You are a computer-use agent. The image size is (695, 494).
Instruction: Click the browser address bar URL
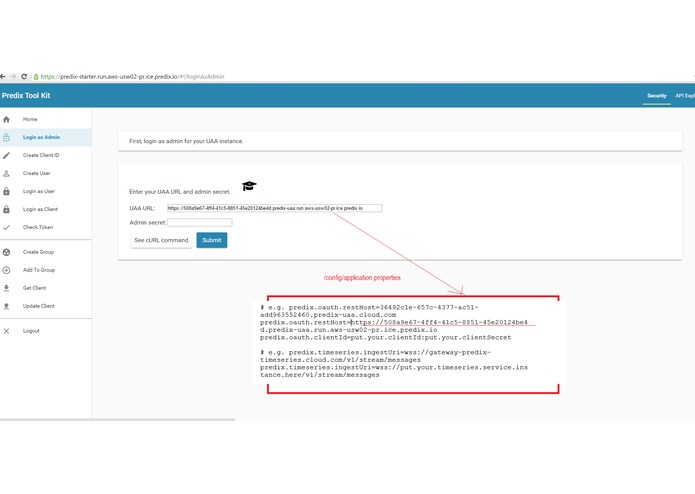click(x=133, y=77)
